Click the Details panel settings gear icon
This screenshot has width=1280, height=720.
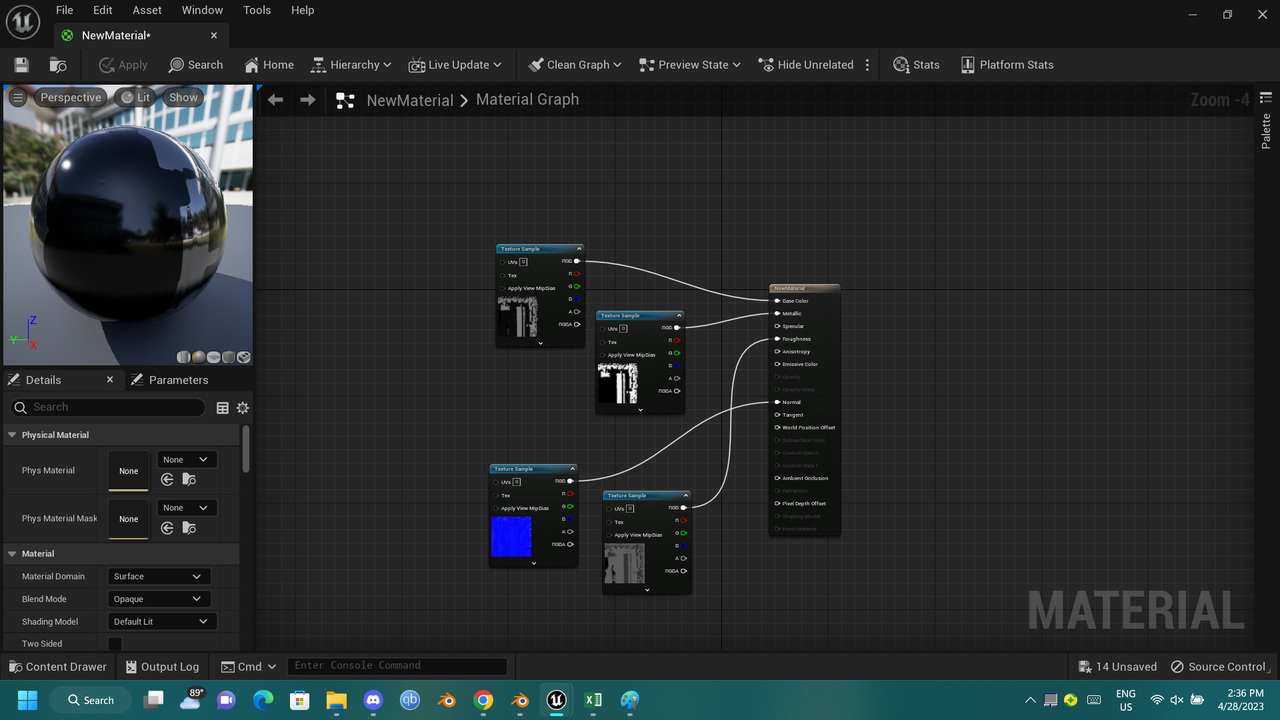pyautogui.click(x=242, y=407)
